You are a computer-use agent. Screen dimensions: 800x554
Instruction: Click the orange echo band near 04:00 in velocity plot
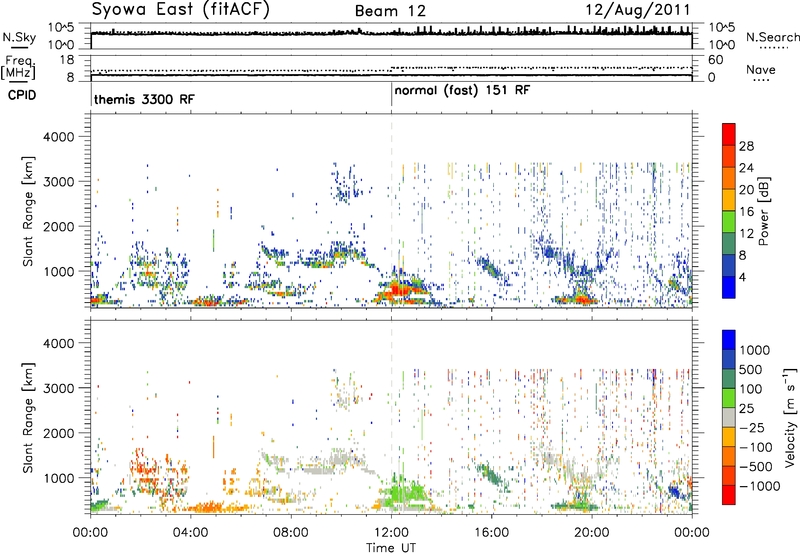click(x=209, y=508)
